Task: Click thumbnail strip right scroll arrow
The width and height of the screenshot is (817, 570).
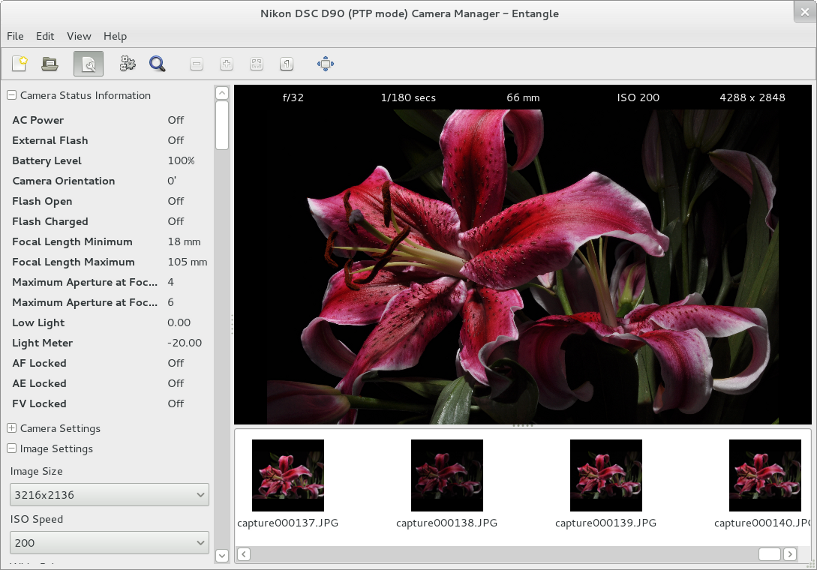Action: click(790, 554)
